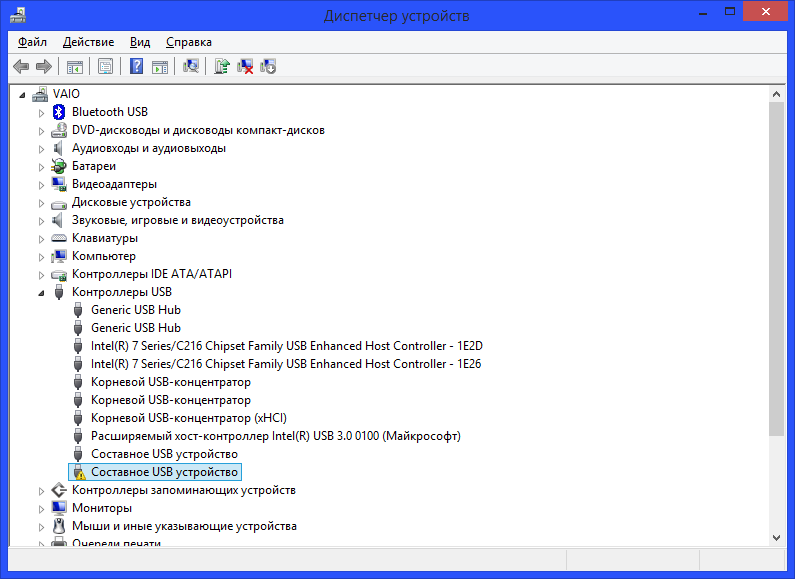Open Properties via the toolbar properties icon
Viewport: 795px width, 579px height.
105,66
